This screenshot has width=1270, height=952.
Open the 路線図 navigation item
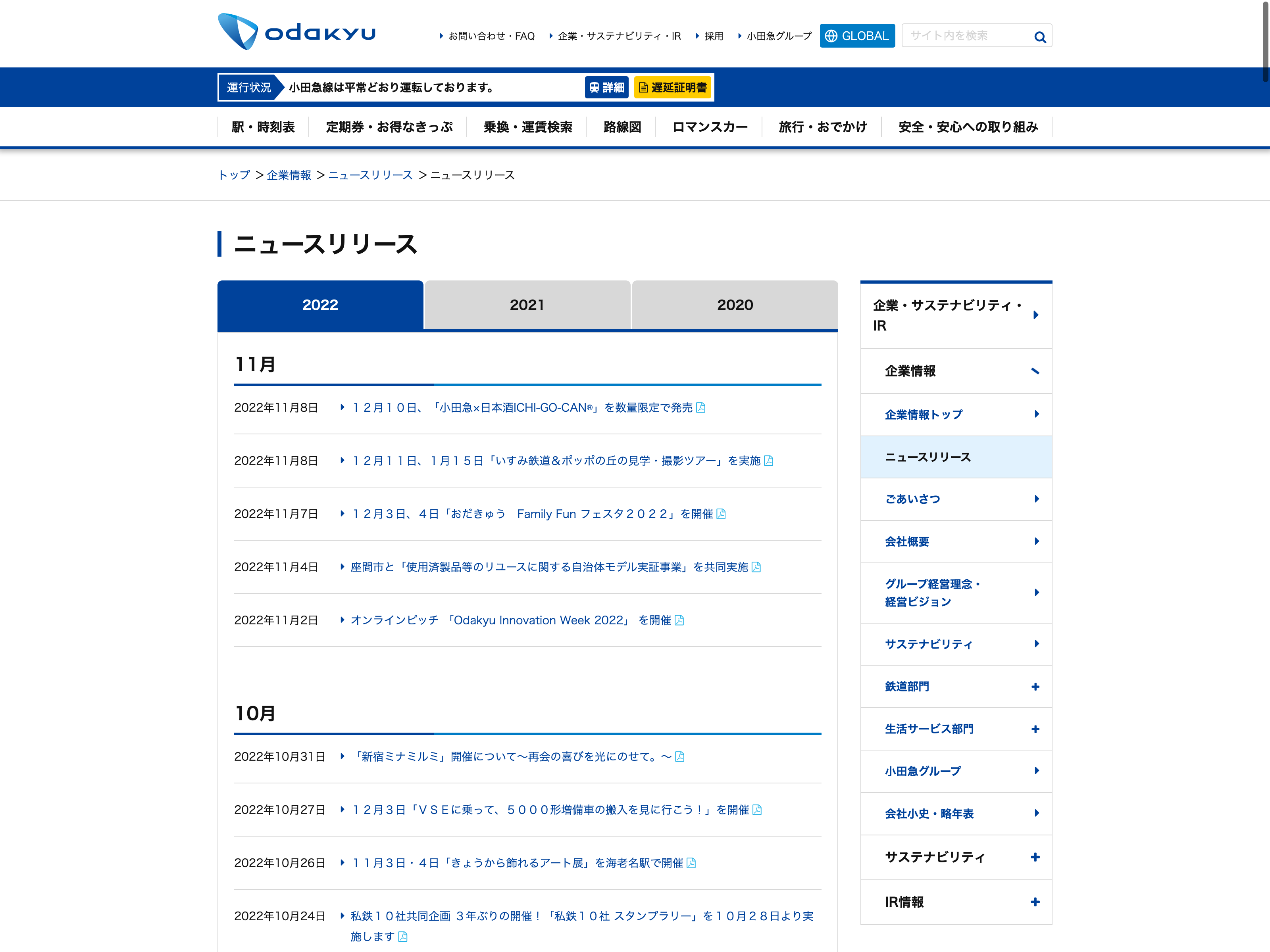(622, 127)
